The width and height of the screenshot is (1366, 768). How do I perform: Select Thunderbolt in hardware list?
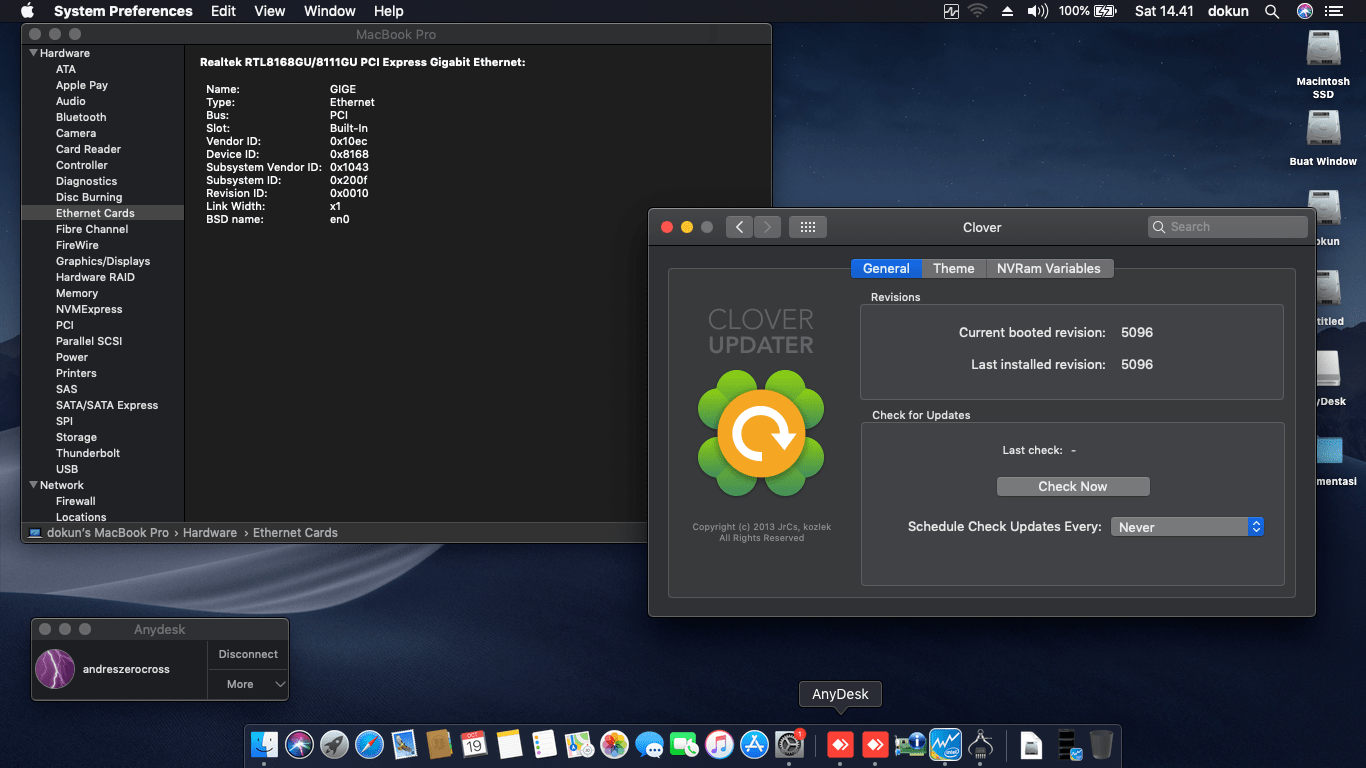[x=88, y=453]
